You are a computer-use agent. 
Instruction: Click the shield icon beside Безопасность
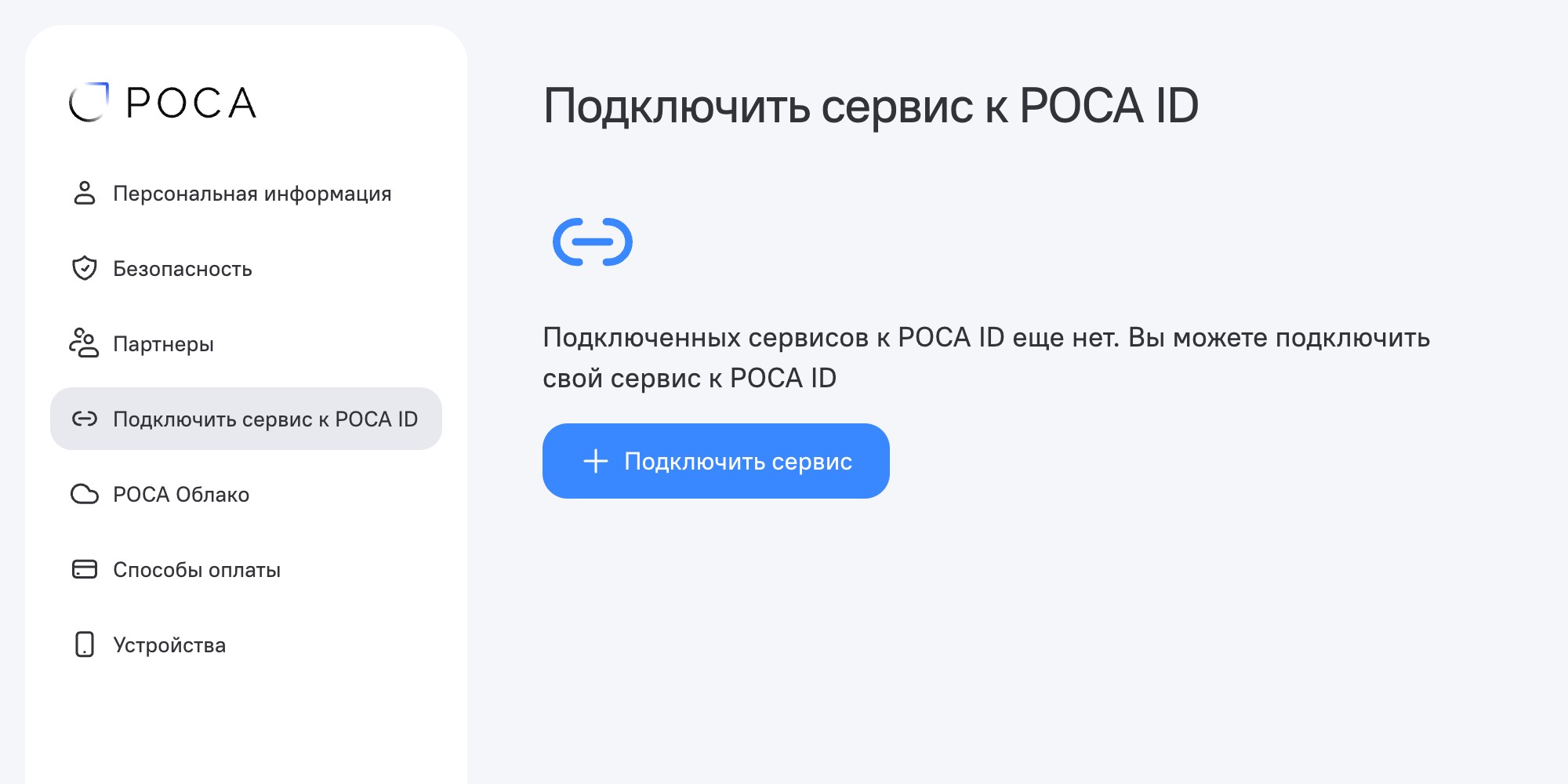85,268
